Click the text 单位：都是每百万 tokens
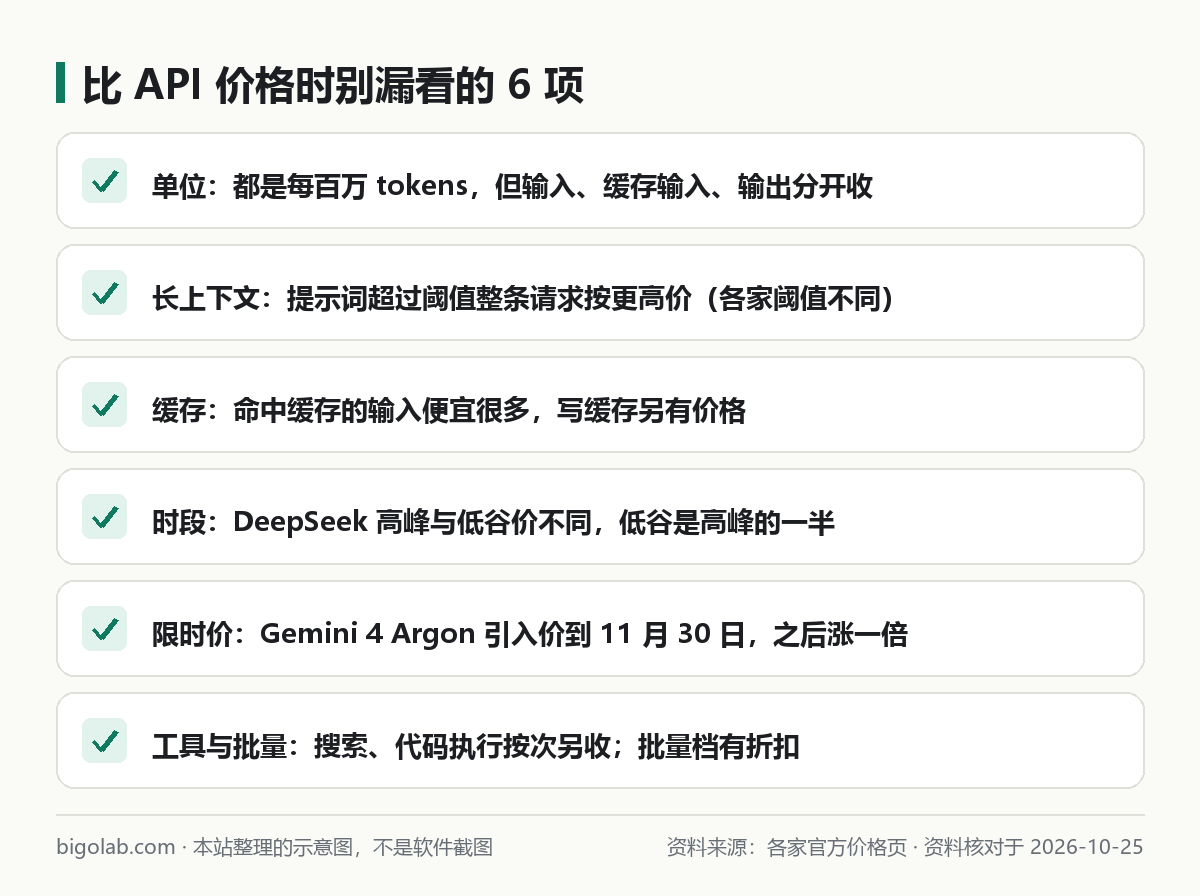 (308, 187)
